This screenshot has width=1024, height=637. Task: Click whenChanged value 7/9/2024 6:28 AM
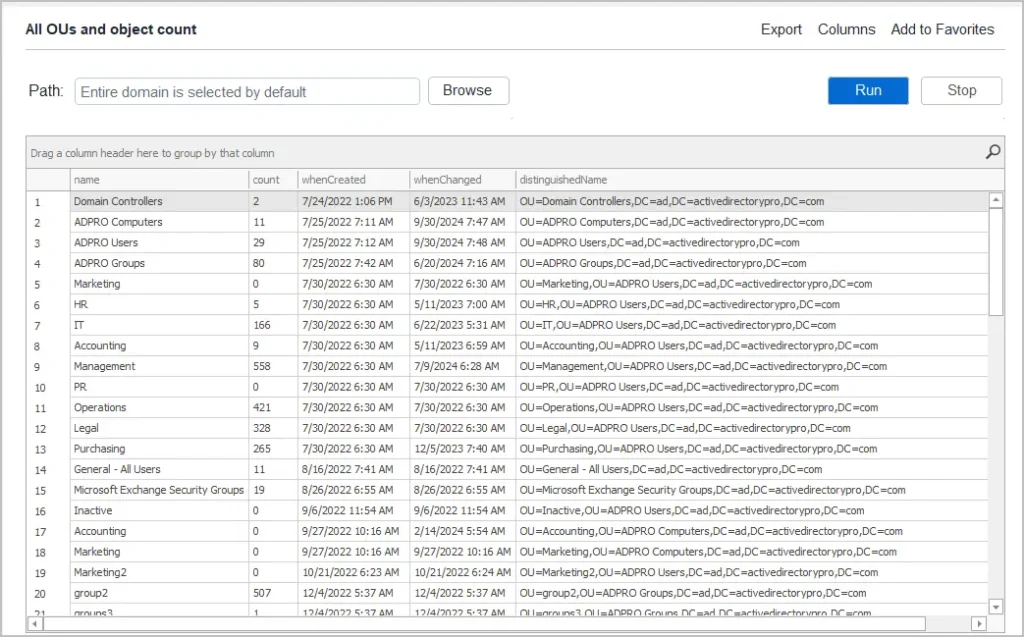click(456, 366)
